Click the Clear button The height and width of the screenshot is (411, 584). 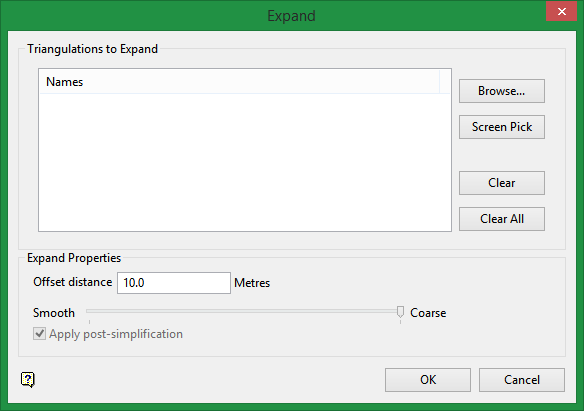pyautogui.click(x=502, y=183)
